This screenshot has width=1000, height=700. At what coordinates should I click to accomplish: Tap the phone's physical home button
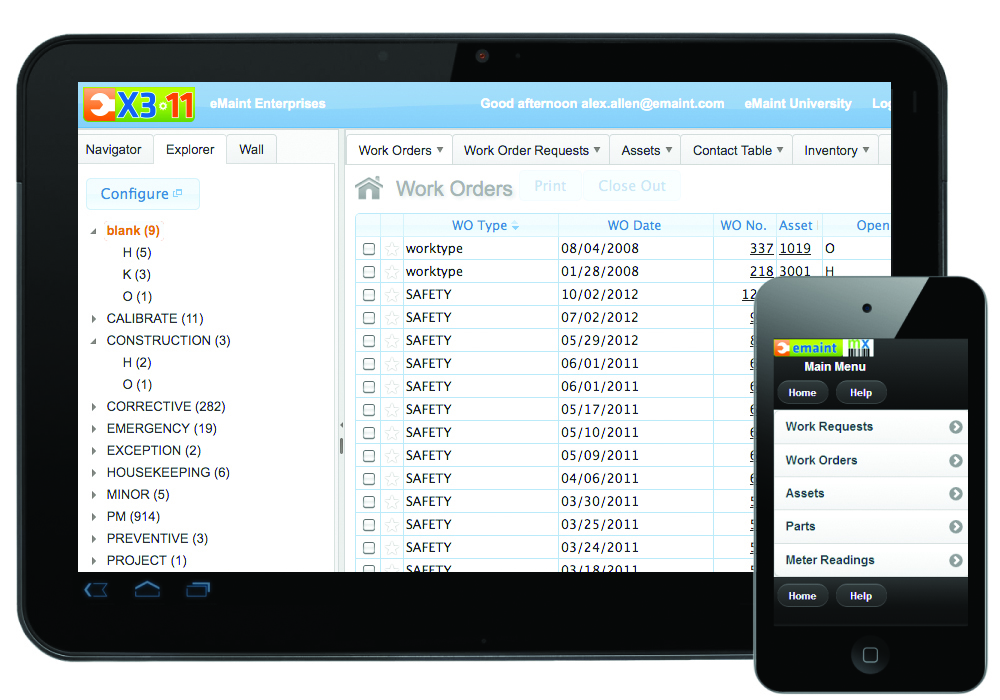(870, 655)
